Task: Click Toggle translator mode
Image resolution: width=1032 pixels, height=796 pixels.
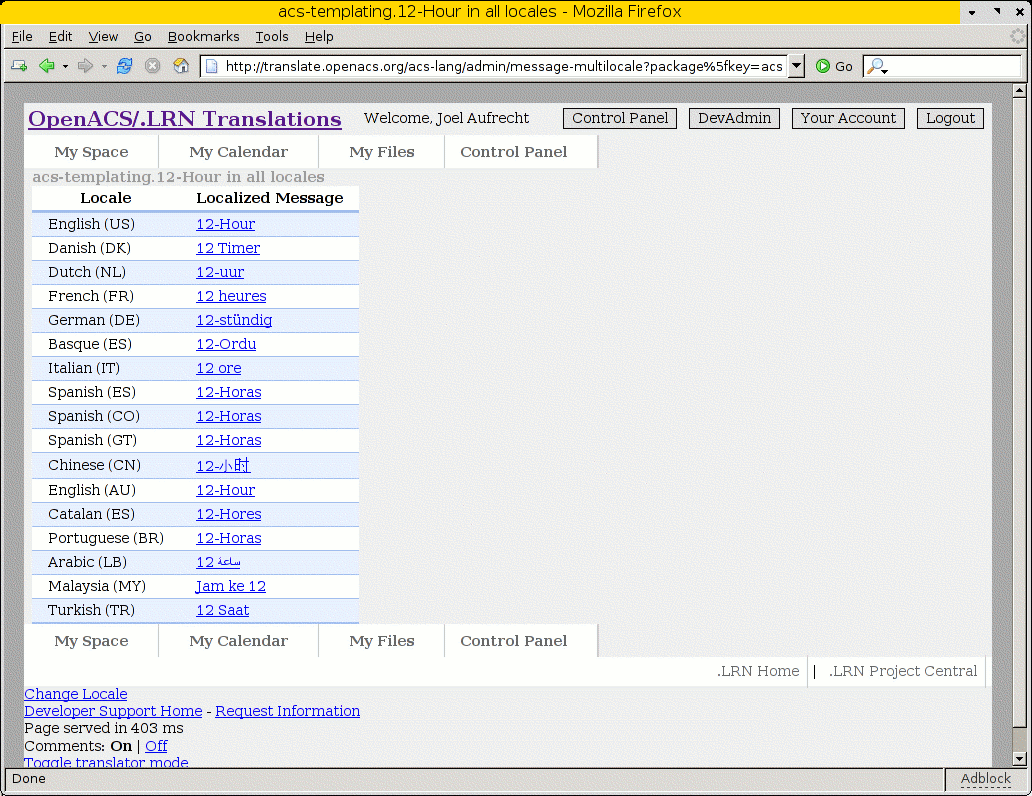Action: click(x=105, y=762)
